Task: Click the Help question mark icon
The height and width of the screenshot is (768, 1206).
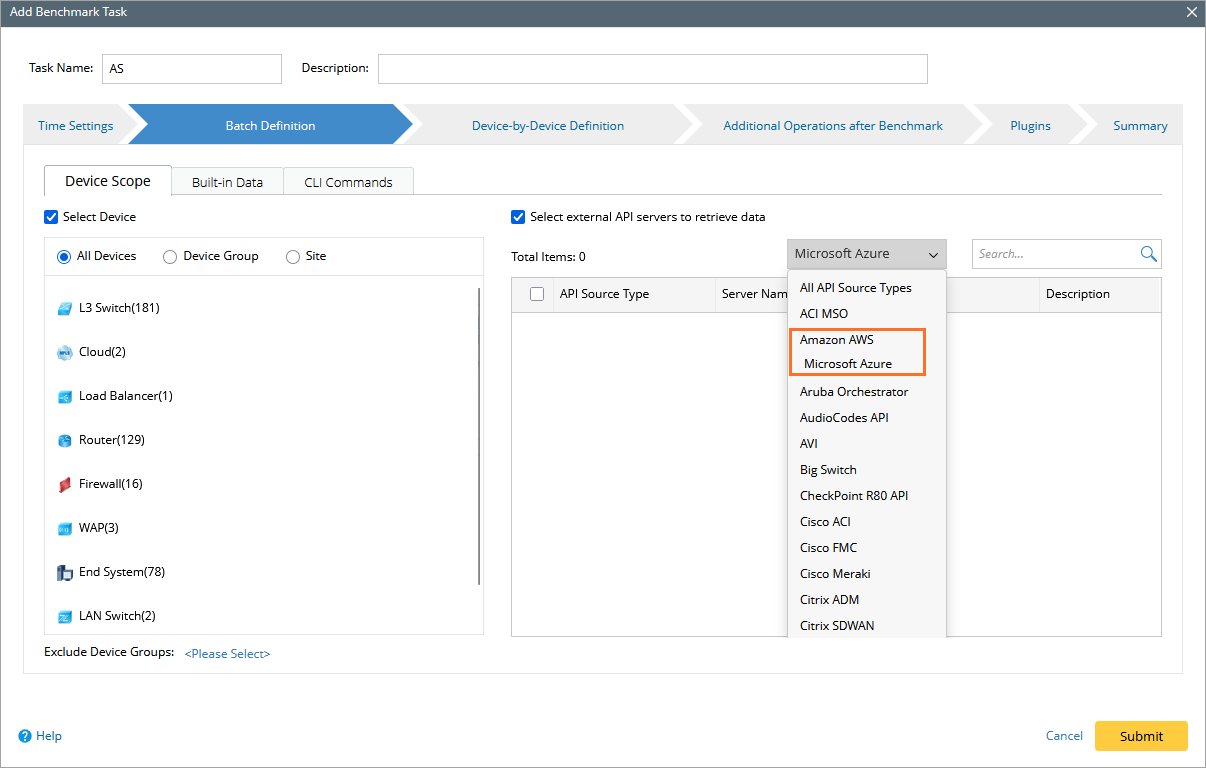Action: 25,736
